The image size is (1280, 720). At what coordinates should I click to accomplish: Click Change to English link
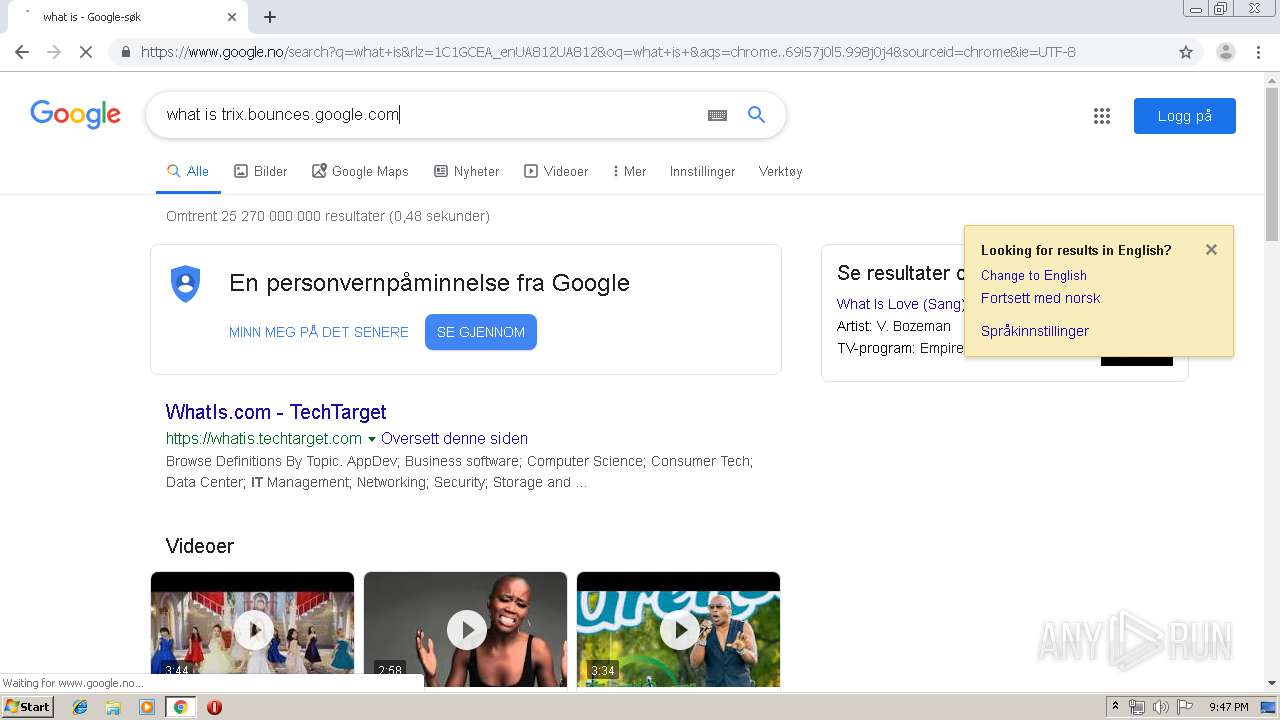point(1034,275)
